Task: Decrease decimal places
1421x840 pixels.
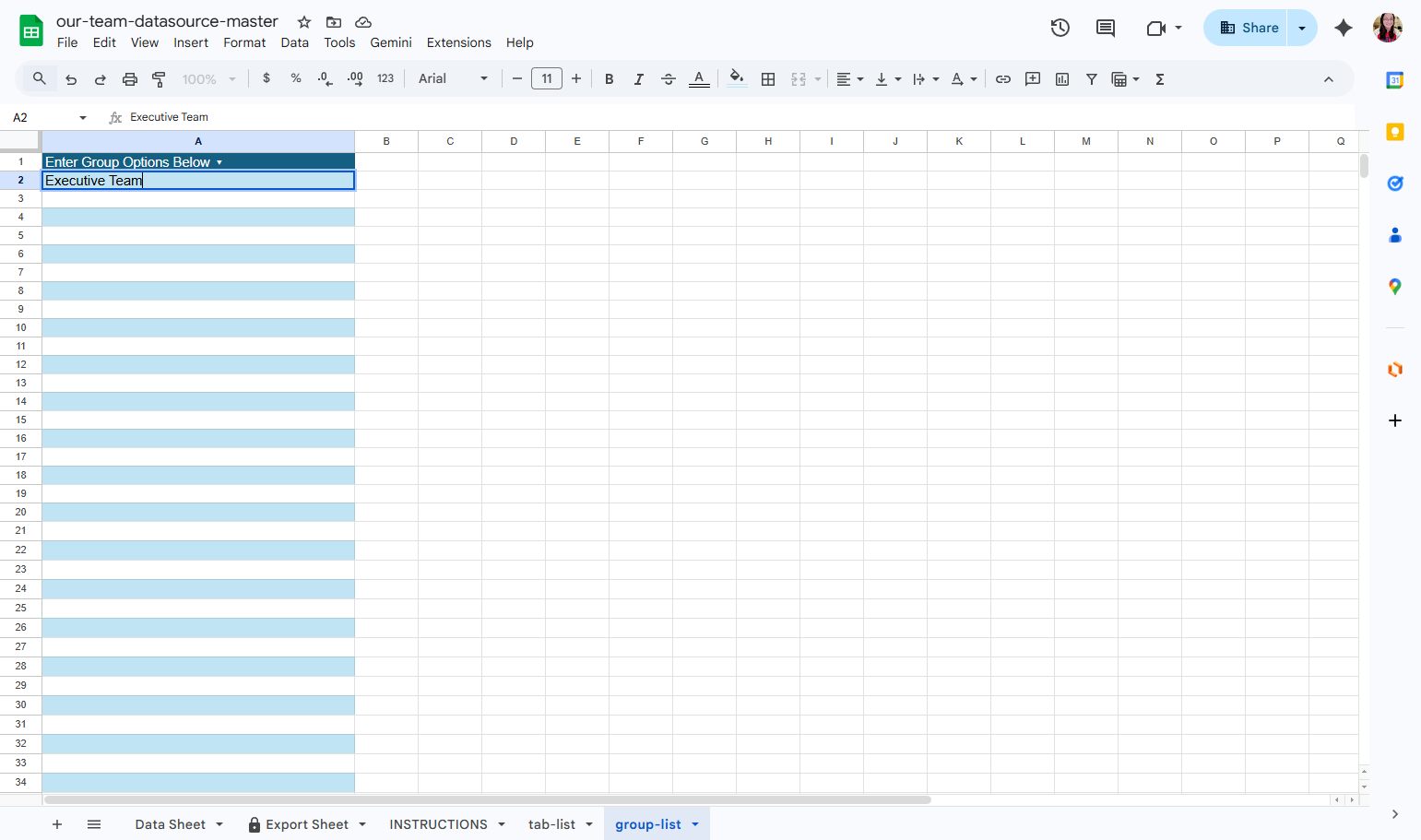Action: [325, 79]
